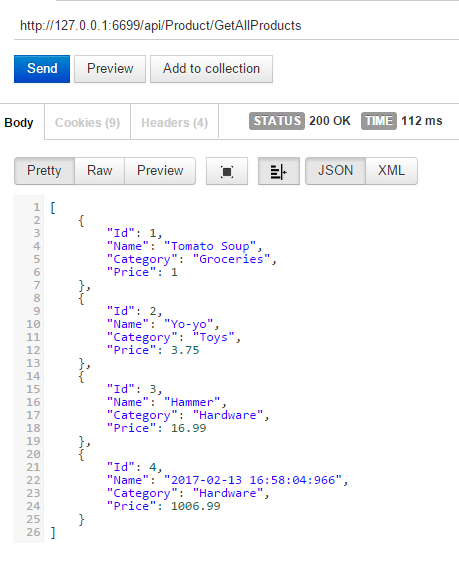
Task: Click the "Id": 2 line
Action: point(135,311)
